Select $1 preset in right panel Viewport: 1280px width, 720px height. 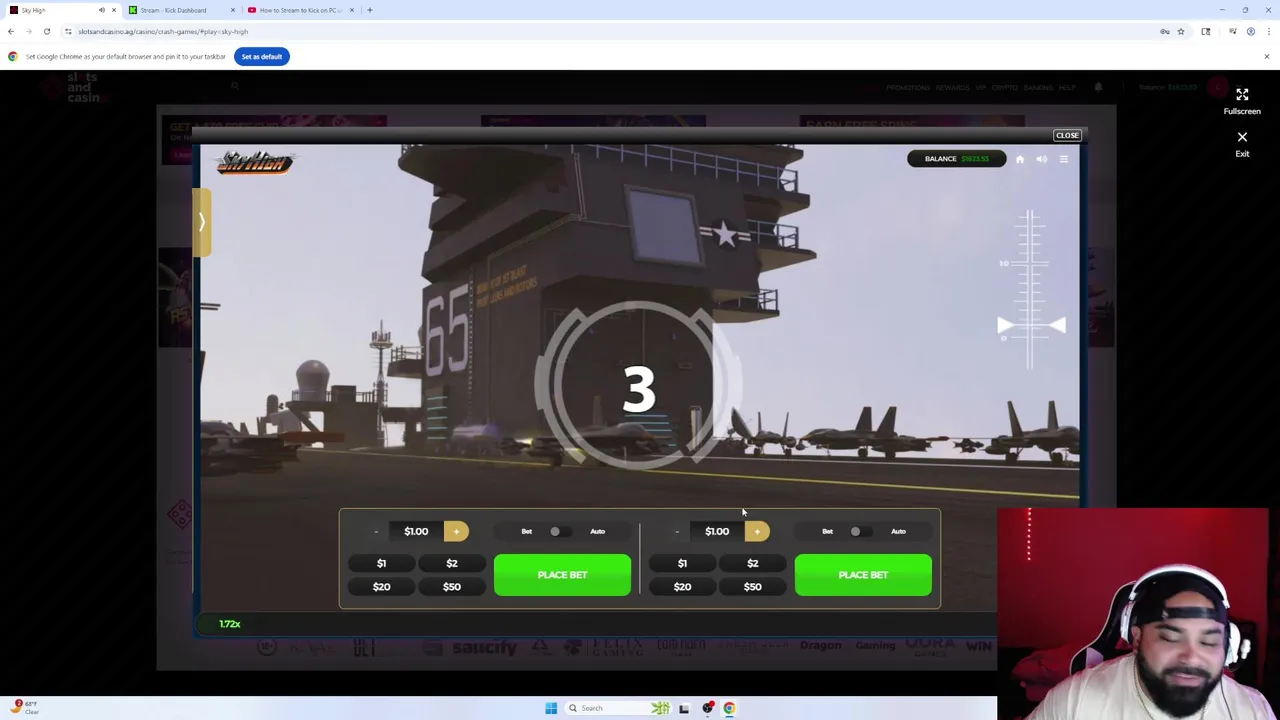(x=682, y=563)
